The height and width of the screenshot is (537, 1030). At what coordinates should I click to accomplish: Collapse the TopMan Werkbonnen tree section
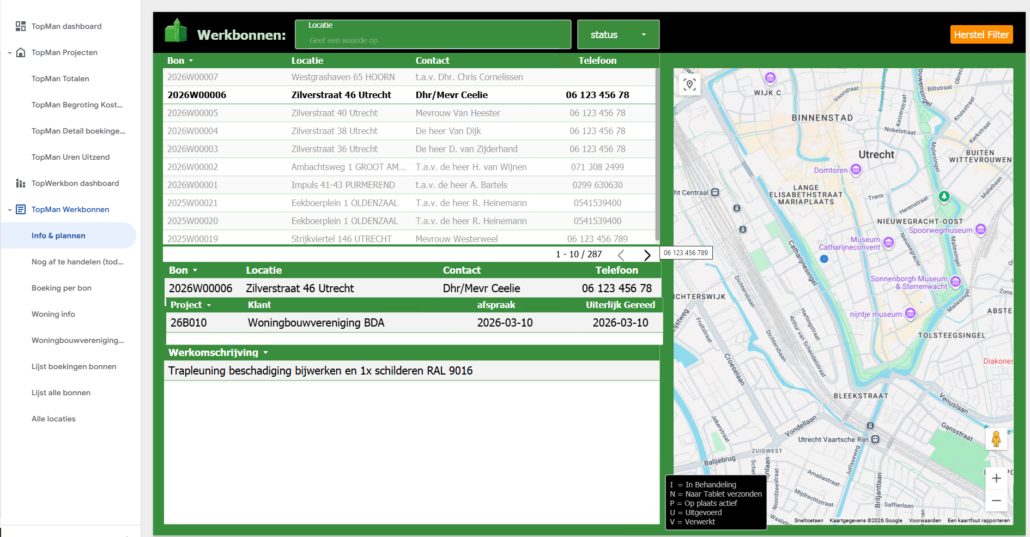9,209
